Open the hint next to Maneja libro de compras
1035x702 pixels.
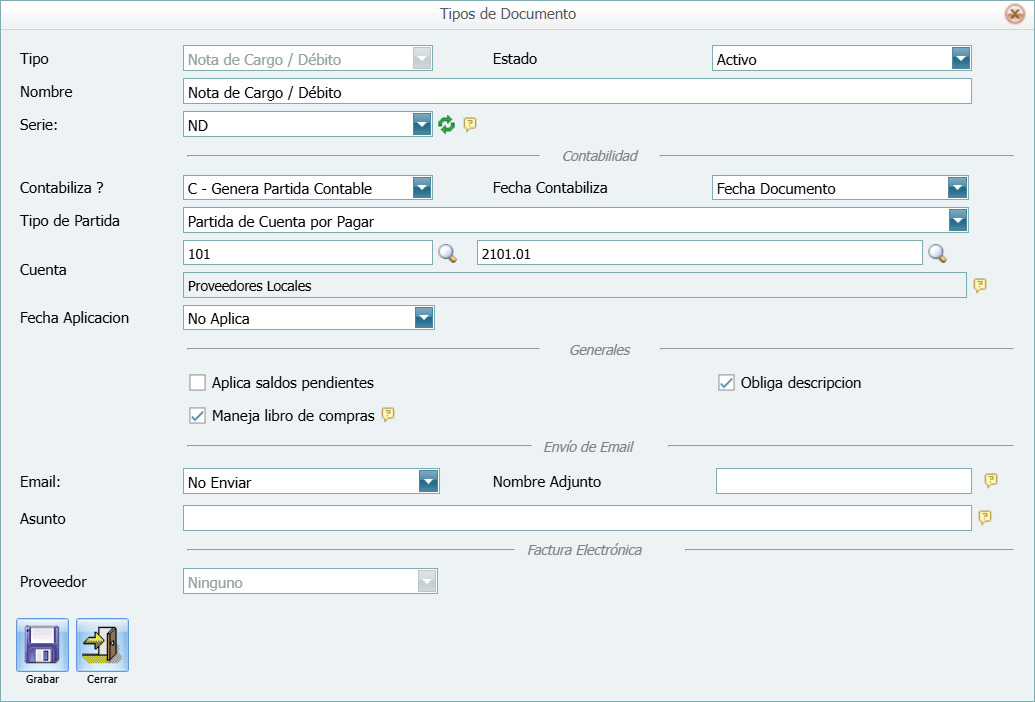point(388,415)
